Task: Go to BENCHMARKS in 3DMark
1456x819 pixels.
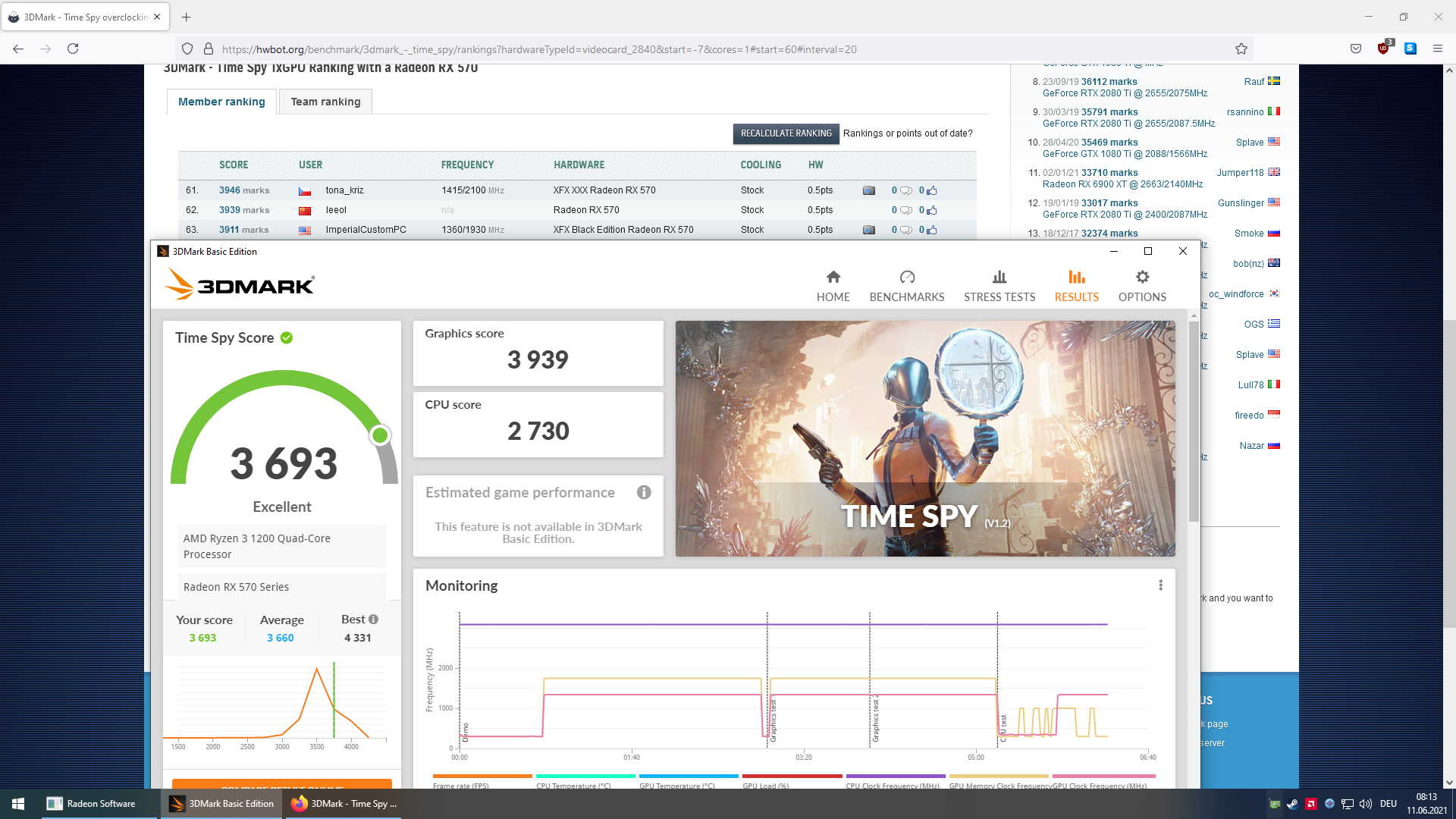Action: [906, 286]
